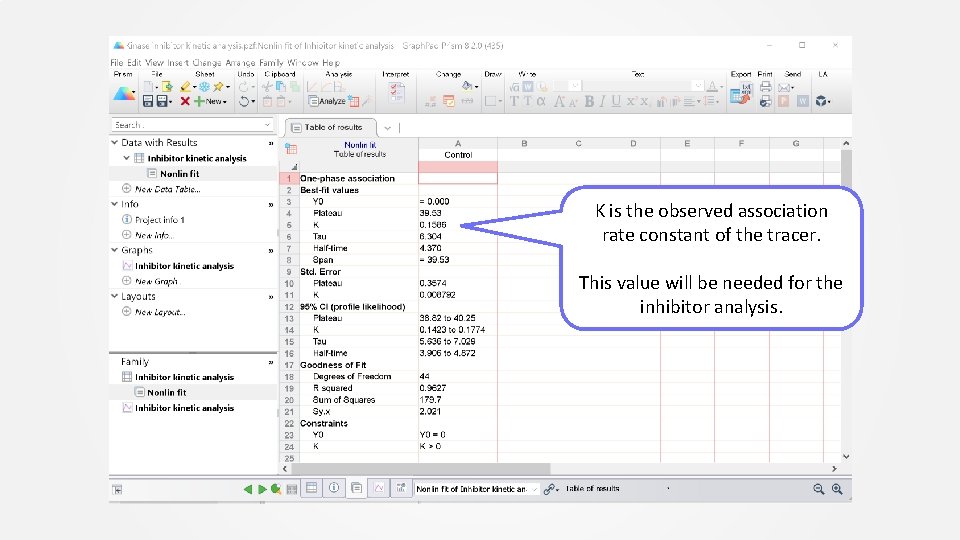Open the Arrange menu
Image resolution: width=960 pixels, height=540 pixels.
click(240, 62)
